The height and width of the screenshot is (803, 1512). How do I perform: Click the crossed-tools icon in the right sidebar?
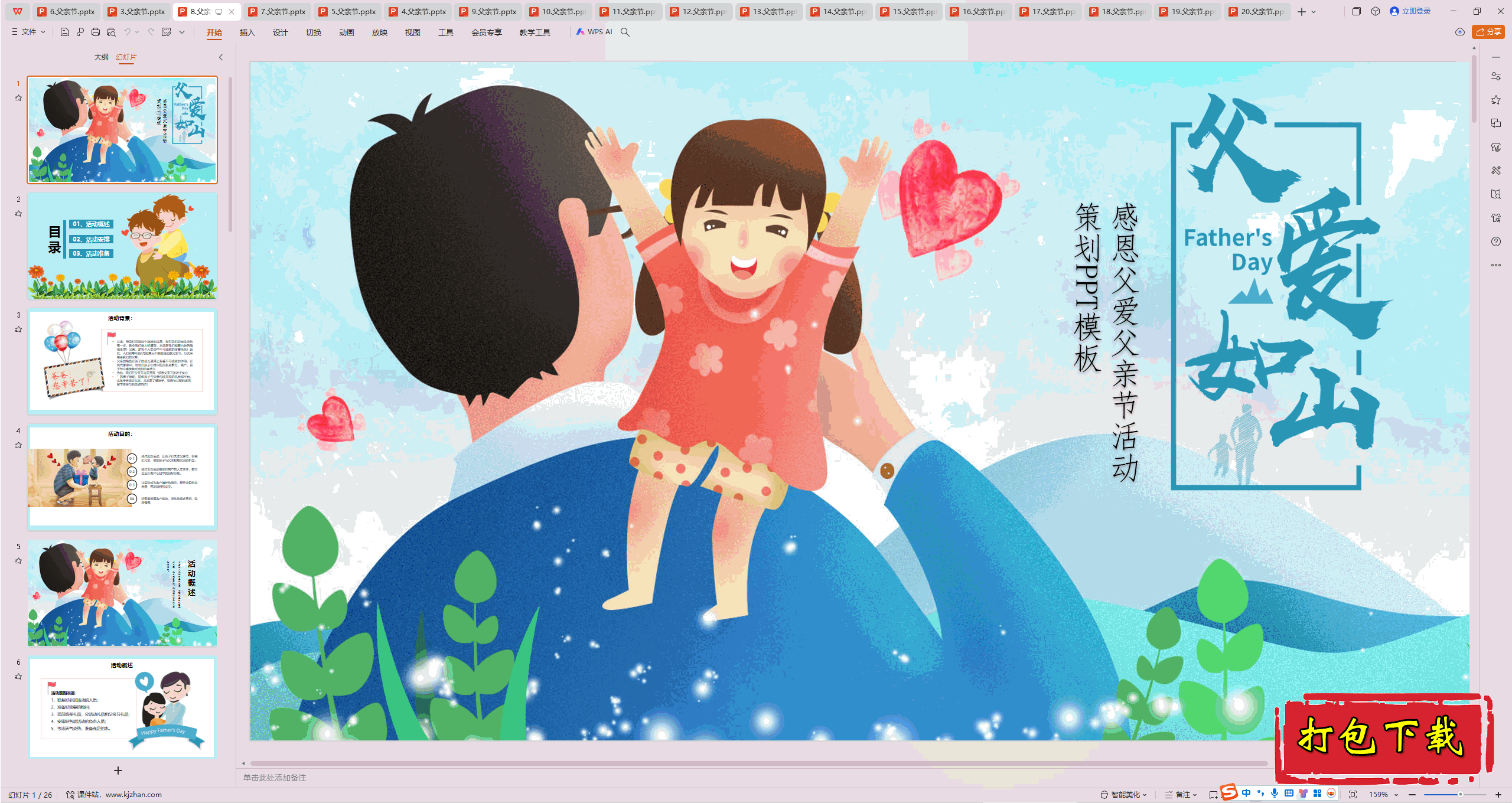pyautogui.click(x=1496, y=171)
